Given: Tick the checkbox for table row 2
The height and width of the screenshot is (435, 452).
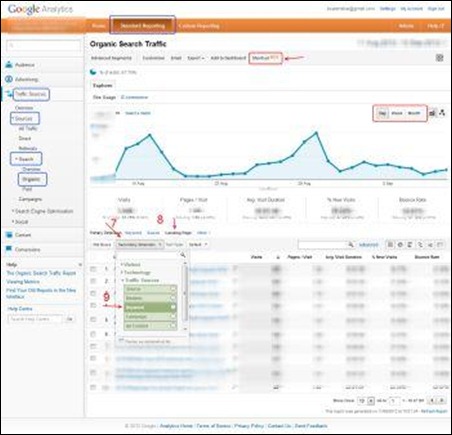Looking at the screenshot, I should 93,281.
